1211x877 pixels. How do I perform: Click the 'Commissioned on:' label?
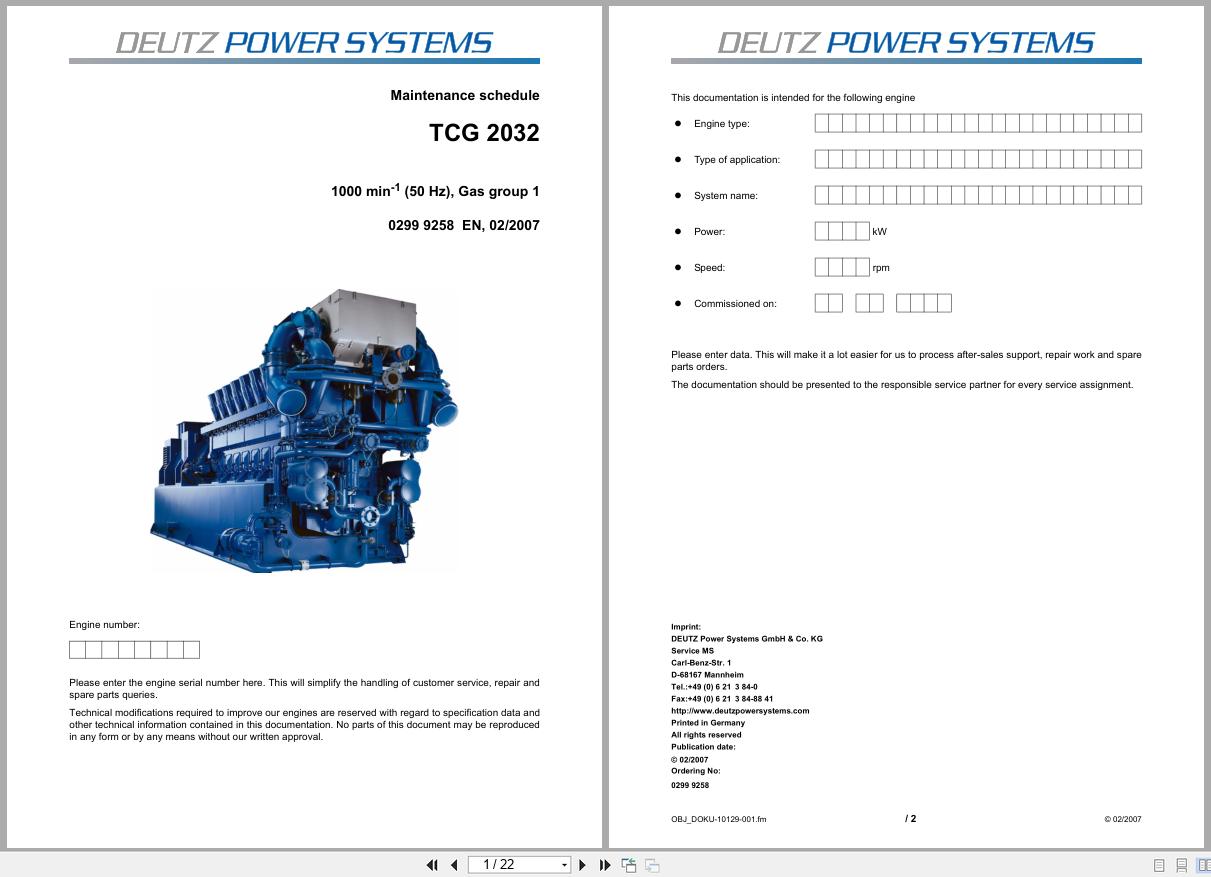[x=735, y=304]
